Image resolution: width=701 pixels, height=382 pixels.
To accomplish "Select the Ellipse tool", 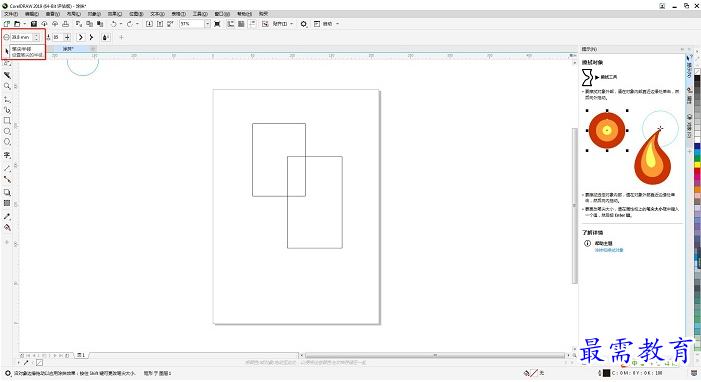I will (x=7, y=131).
